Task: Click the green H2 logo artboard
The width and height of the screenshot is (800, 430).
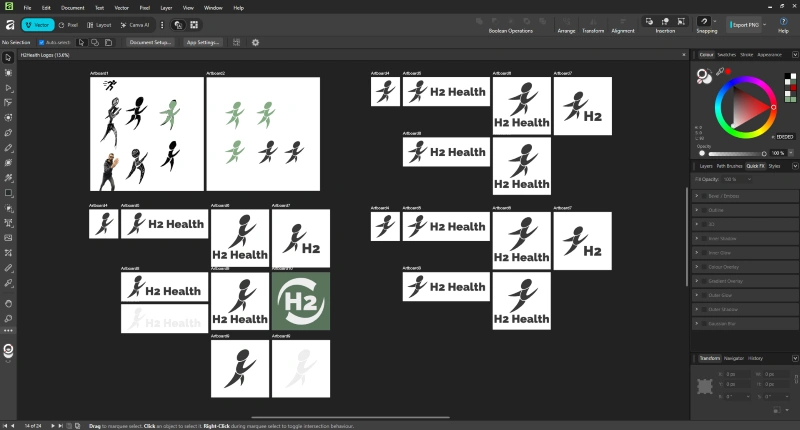Action: pyautogui.click(x=300, y=300)
